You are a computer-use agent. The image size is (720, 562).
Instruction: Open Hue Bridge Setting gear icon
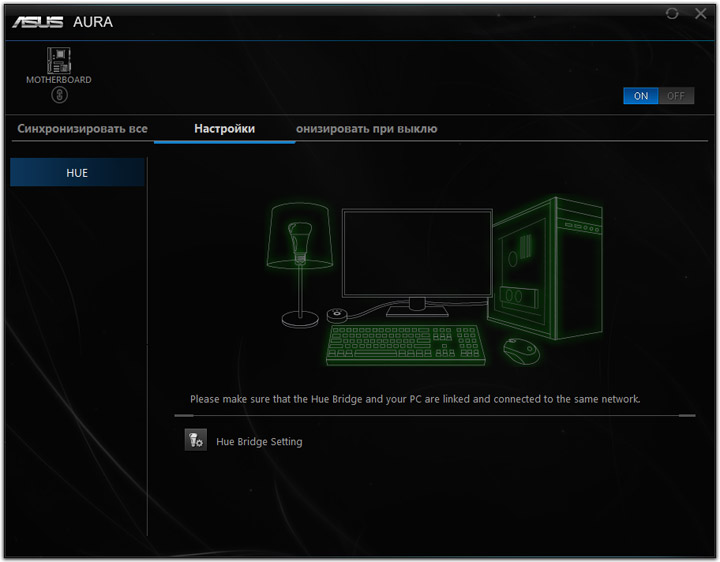(196, 440)
